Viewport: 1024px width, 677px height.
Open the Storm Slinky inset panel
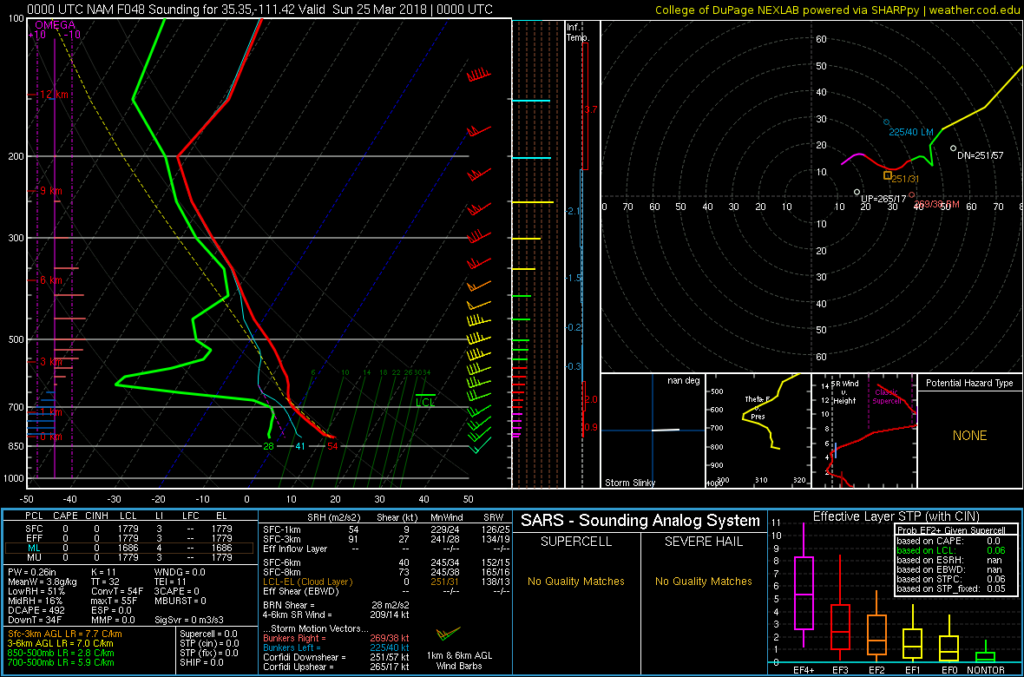coord(651,432)
